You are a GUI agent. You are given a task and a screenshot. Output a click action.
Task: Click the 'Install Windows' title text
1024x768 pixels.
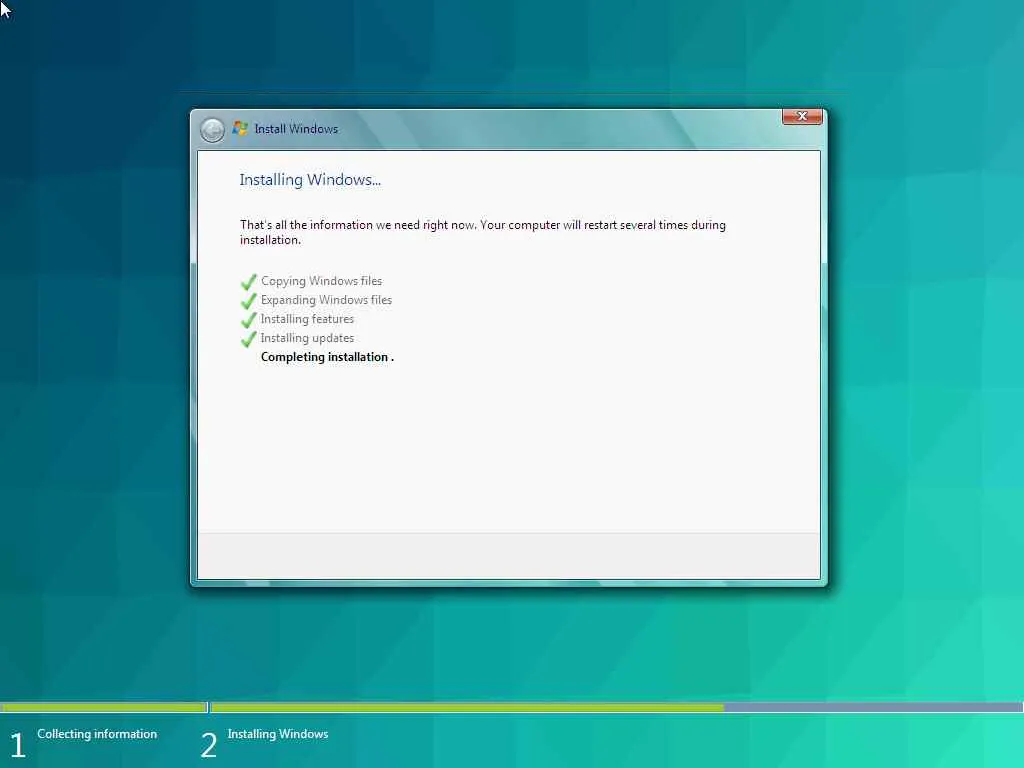click(x=296, y=129)
